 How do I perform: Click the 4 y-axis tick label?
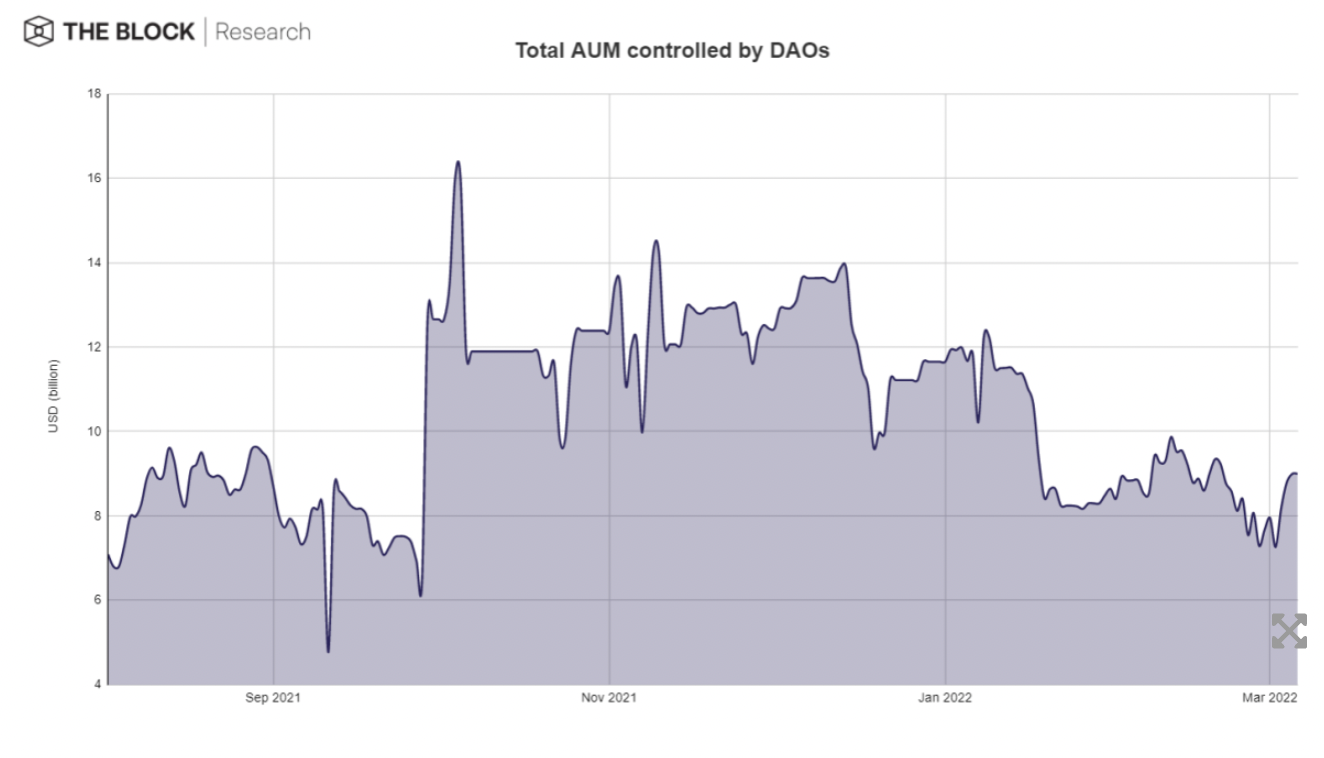click(96, 684)
